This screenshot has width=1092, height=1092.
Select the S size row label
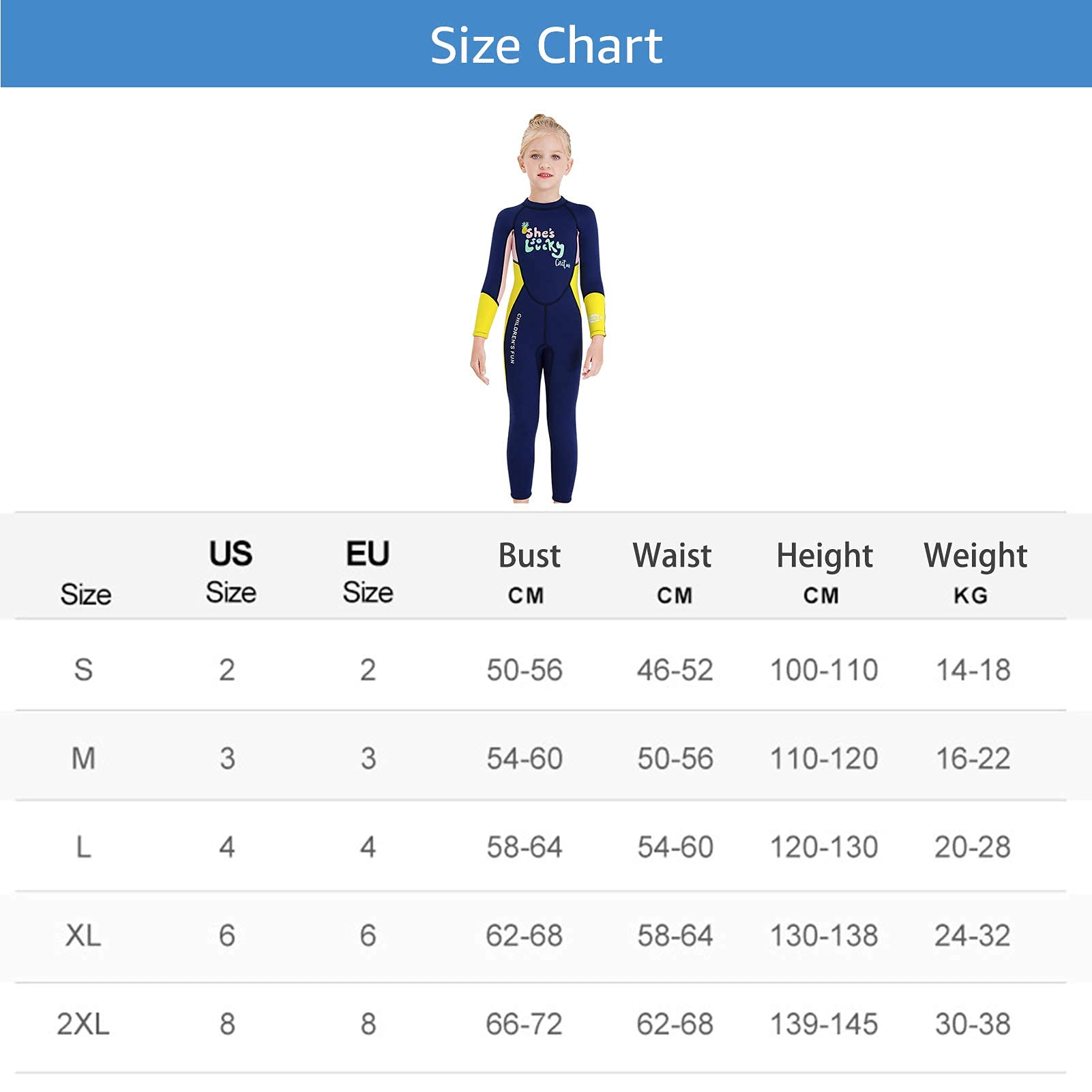coord(83,670)
